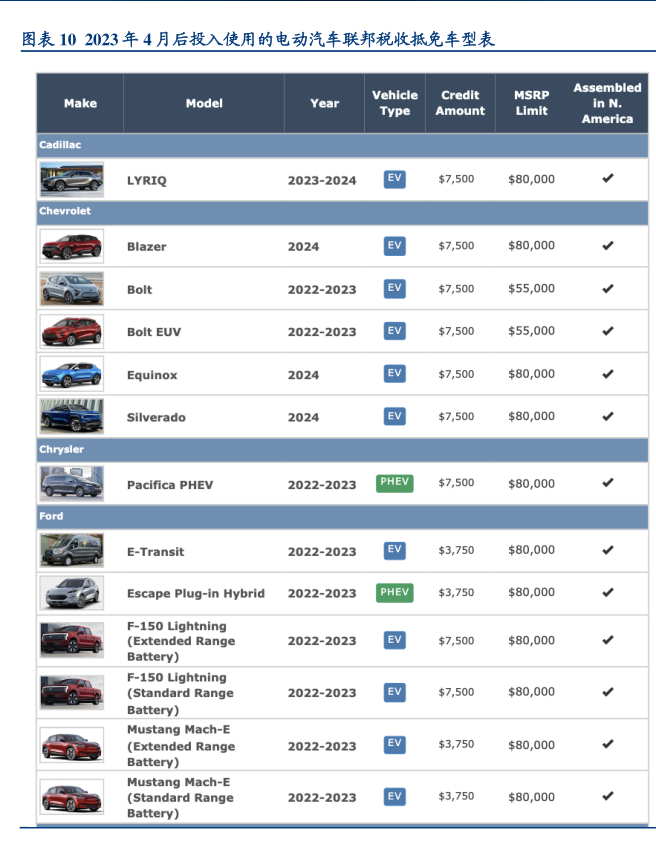
Task: Click the $3,750 credit amount for E-Transit
Action: tap(456, 550)
